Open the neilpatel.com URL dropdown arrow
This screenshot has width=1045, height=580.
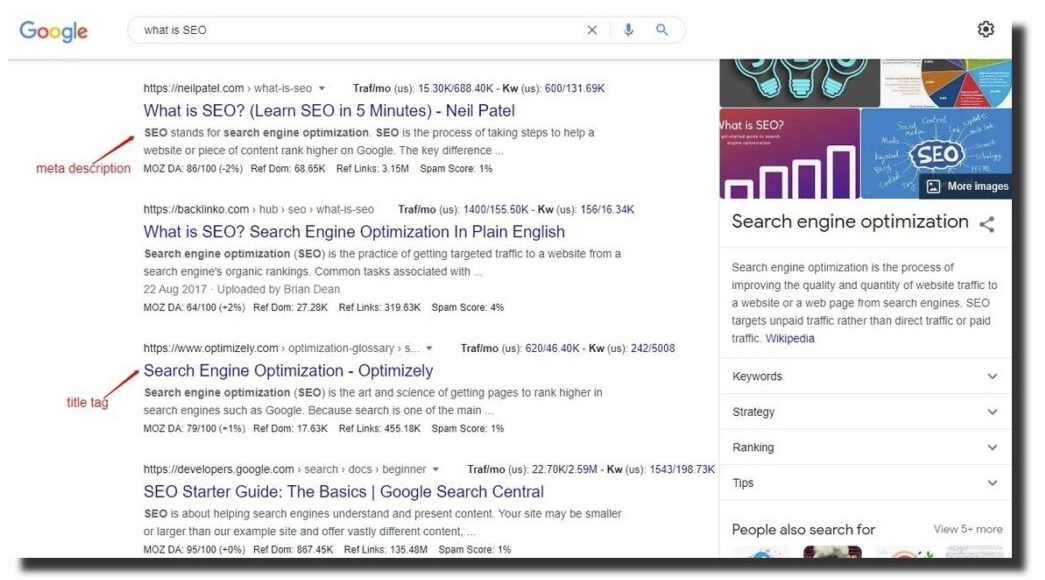click(x=322, y=88)
